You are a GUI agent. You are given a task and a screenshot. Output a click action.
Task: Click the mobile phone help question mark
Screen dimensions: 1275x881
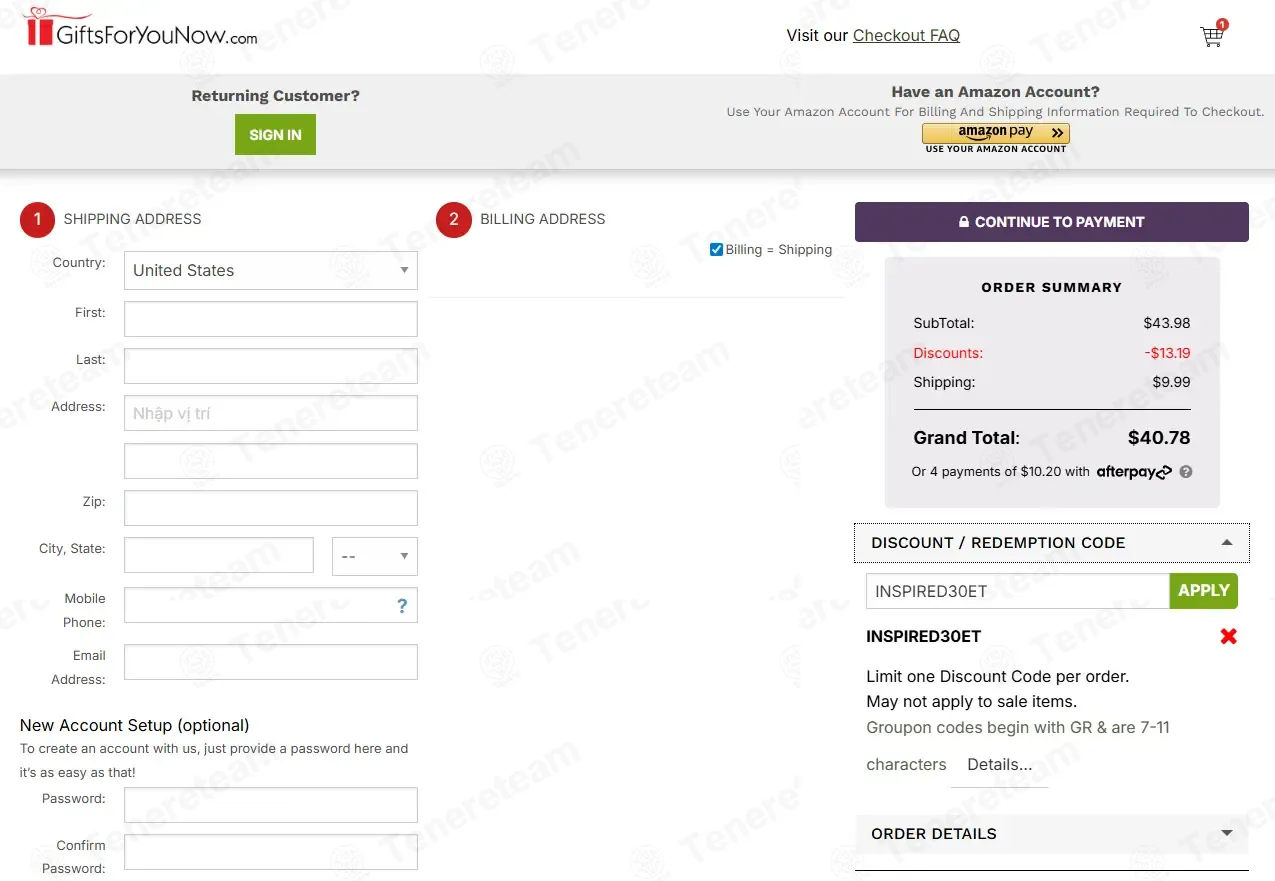(402, 606)
